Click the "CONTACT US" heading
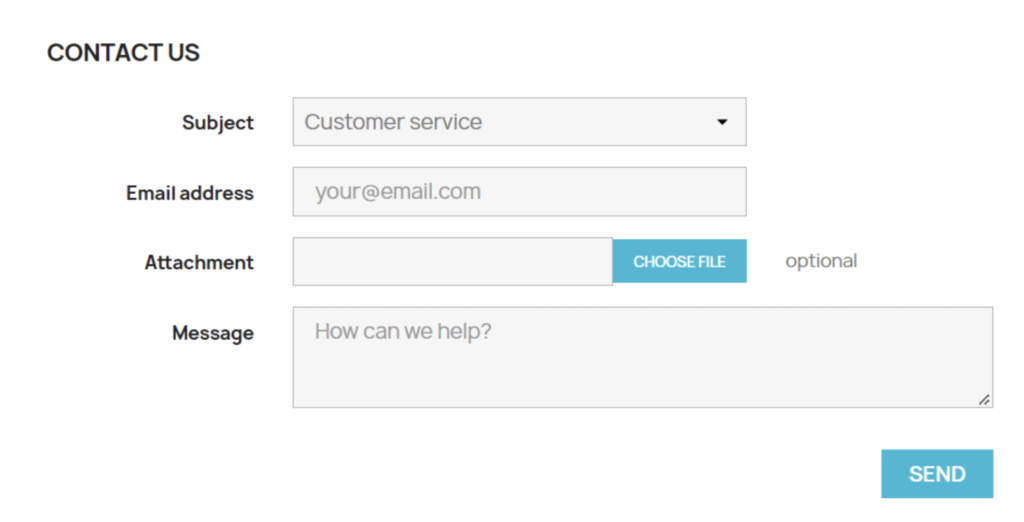 point(123,53)
